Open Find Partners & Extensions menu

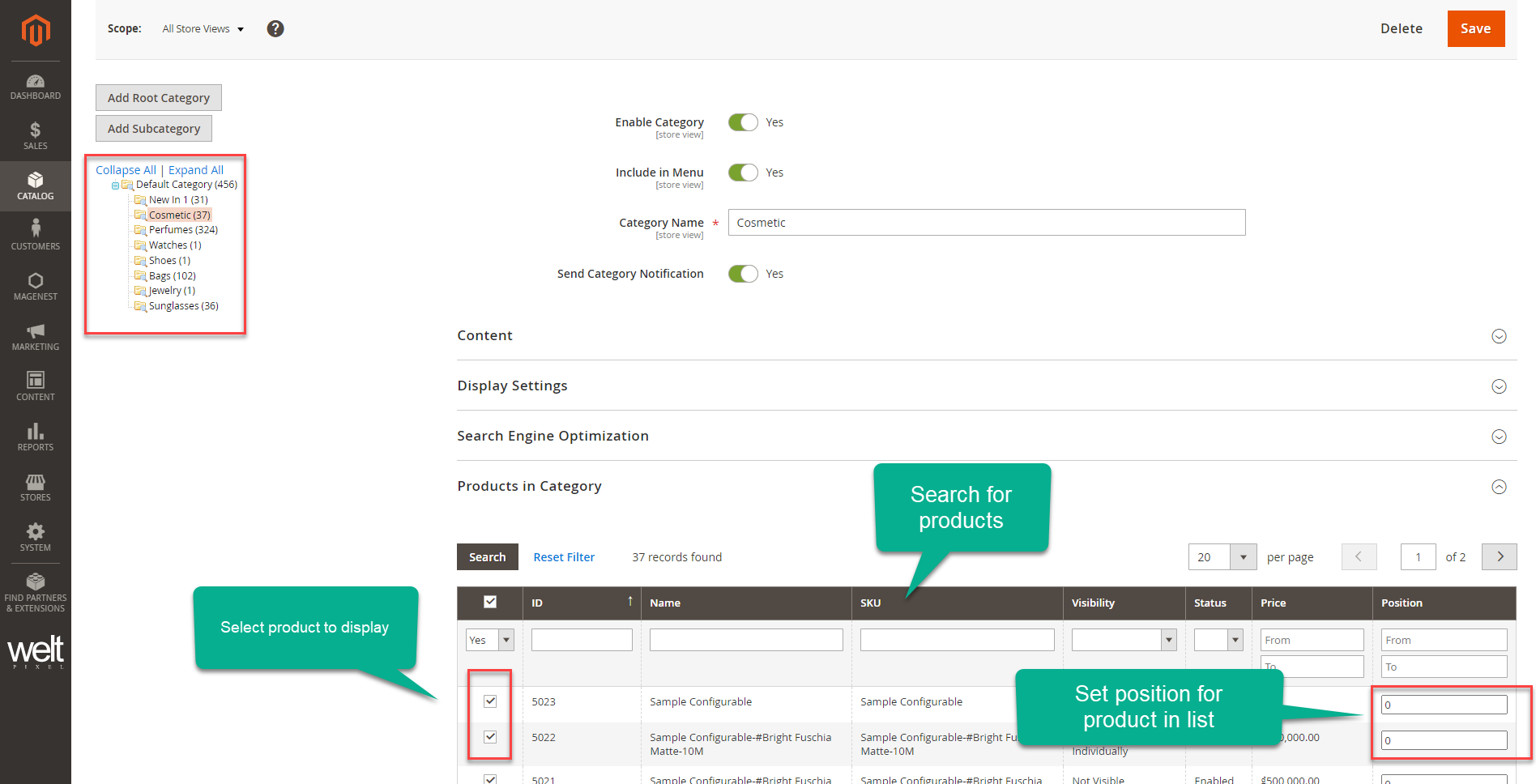pyautogui.click(x=36, y=592)
